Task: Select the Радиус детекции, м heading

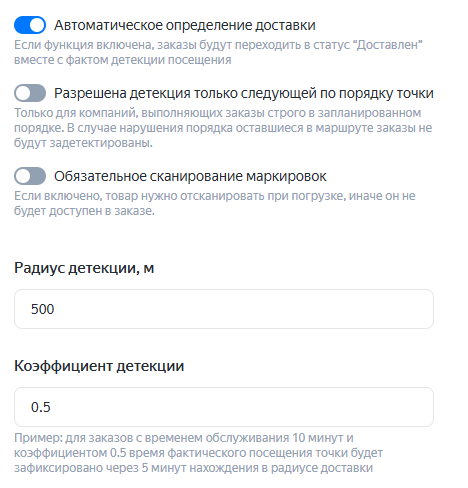Action: (x=84, y=268)
